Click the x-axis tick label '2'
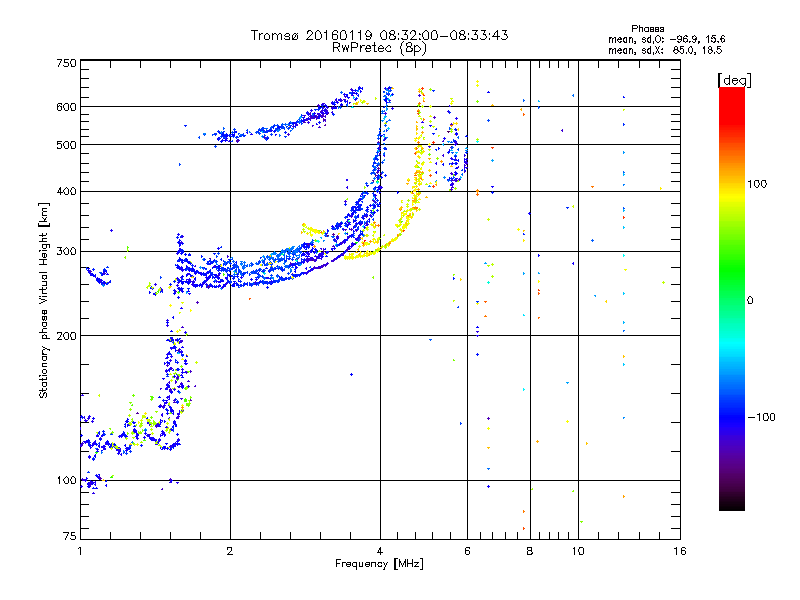The height and width of the screenshot is (600, 800). coord(230,551)
